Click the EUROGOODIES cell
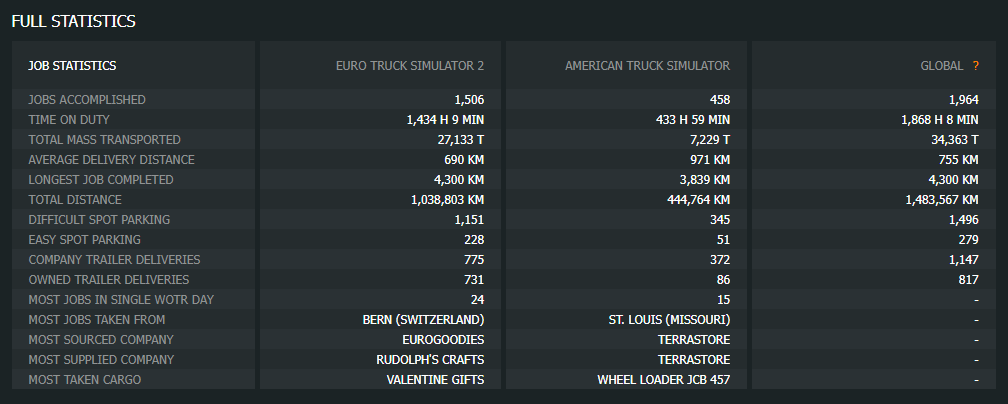 (443, 339)
